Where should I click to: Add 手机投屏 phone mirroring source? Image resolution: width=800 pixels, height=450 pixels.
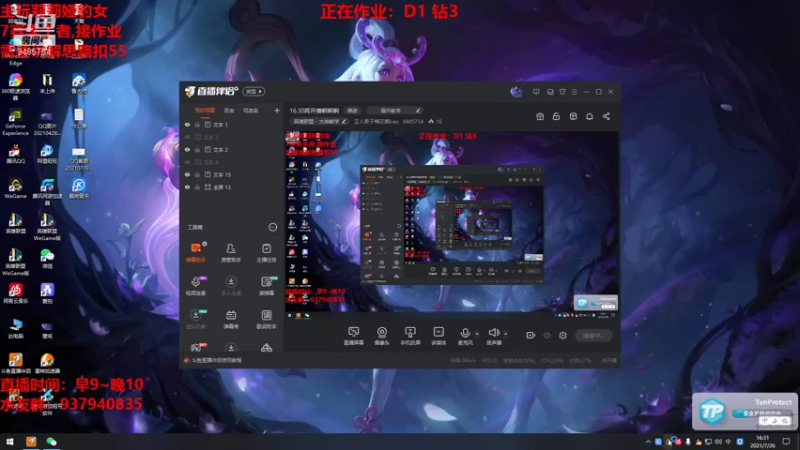pyautogui.click(x=410, y=336)
